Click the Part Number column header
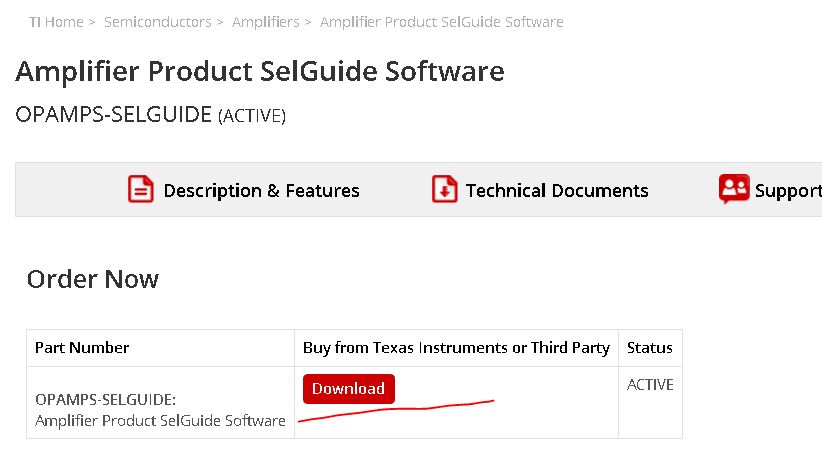 click(82, 347)
